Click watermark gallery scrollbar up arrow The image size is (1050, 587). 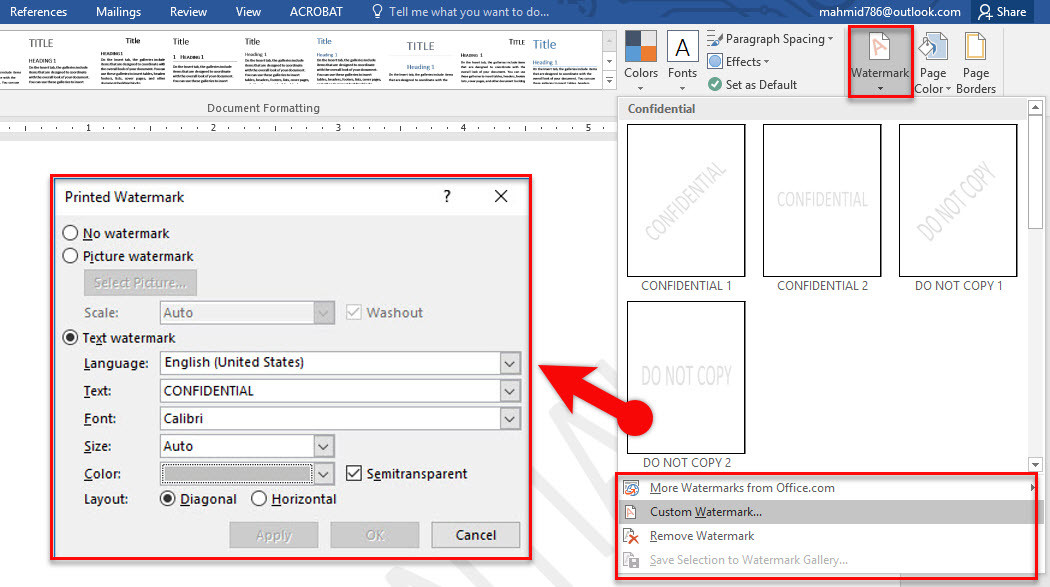point(1035,107)
